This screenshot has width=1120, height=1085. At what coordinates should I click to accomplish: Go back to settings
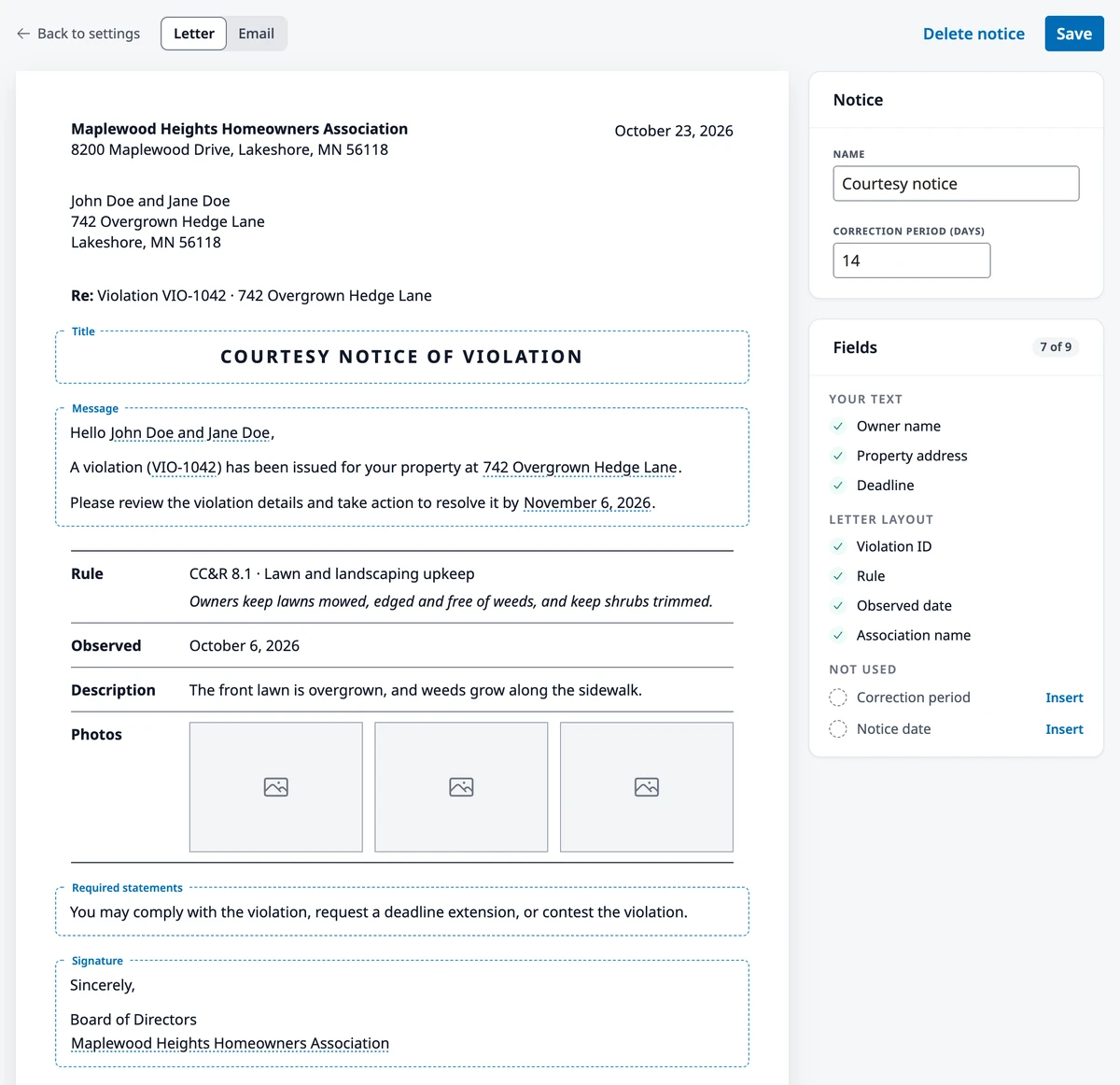pyautogui.click(x=78, y=34)
